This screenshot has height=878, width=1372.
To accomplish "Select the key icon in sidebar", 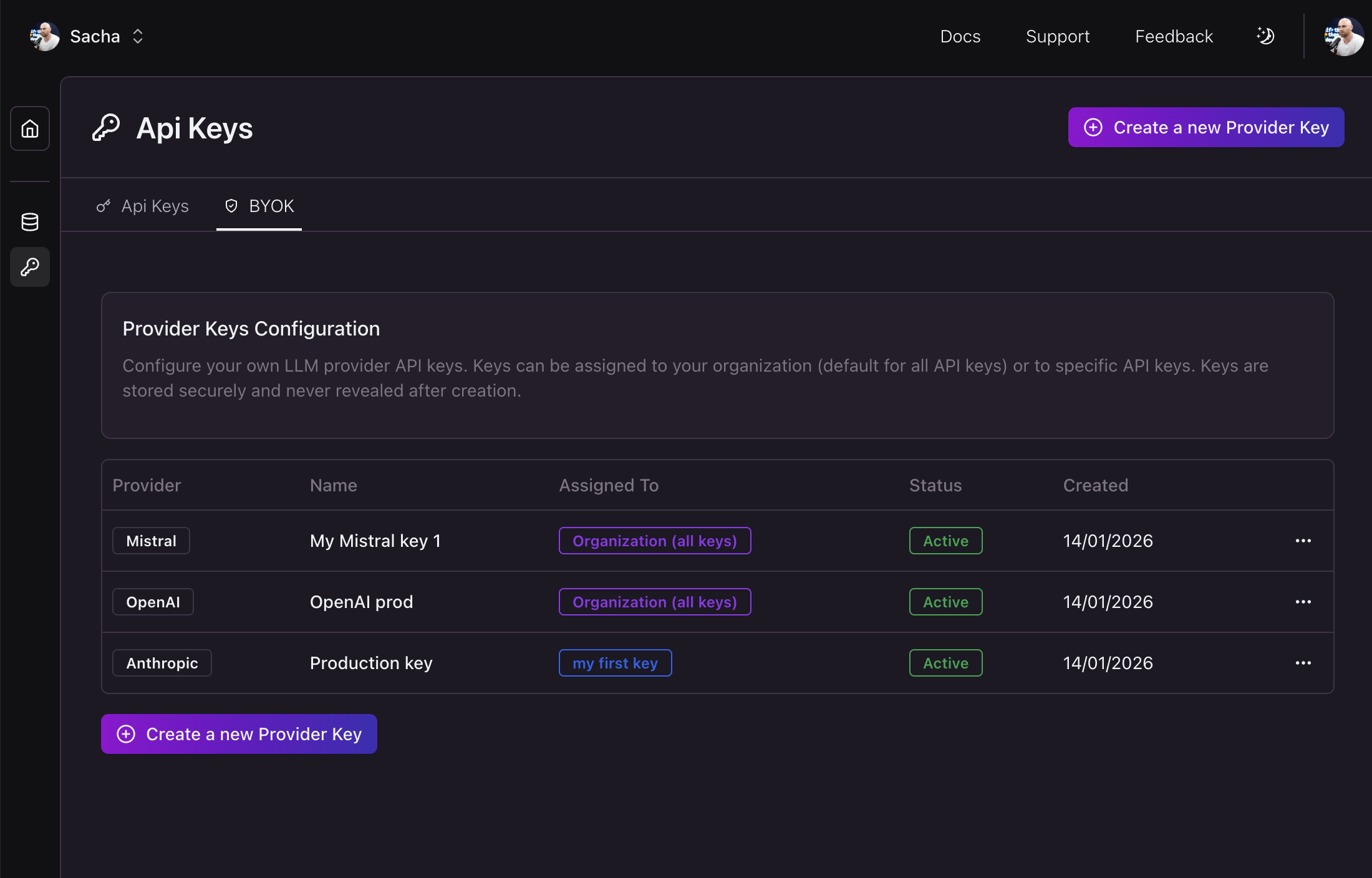I will tap(30, 267).
